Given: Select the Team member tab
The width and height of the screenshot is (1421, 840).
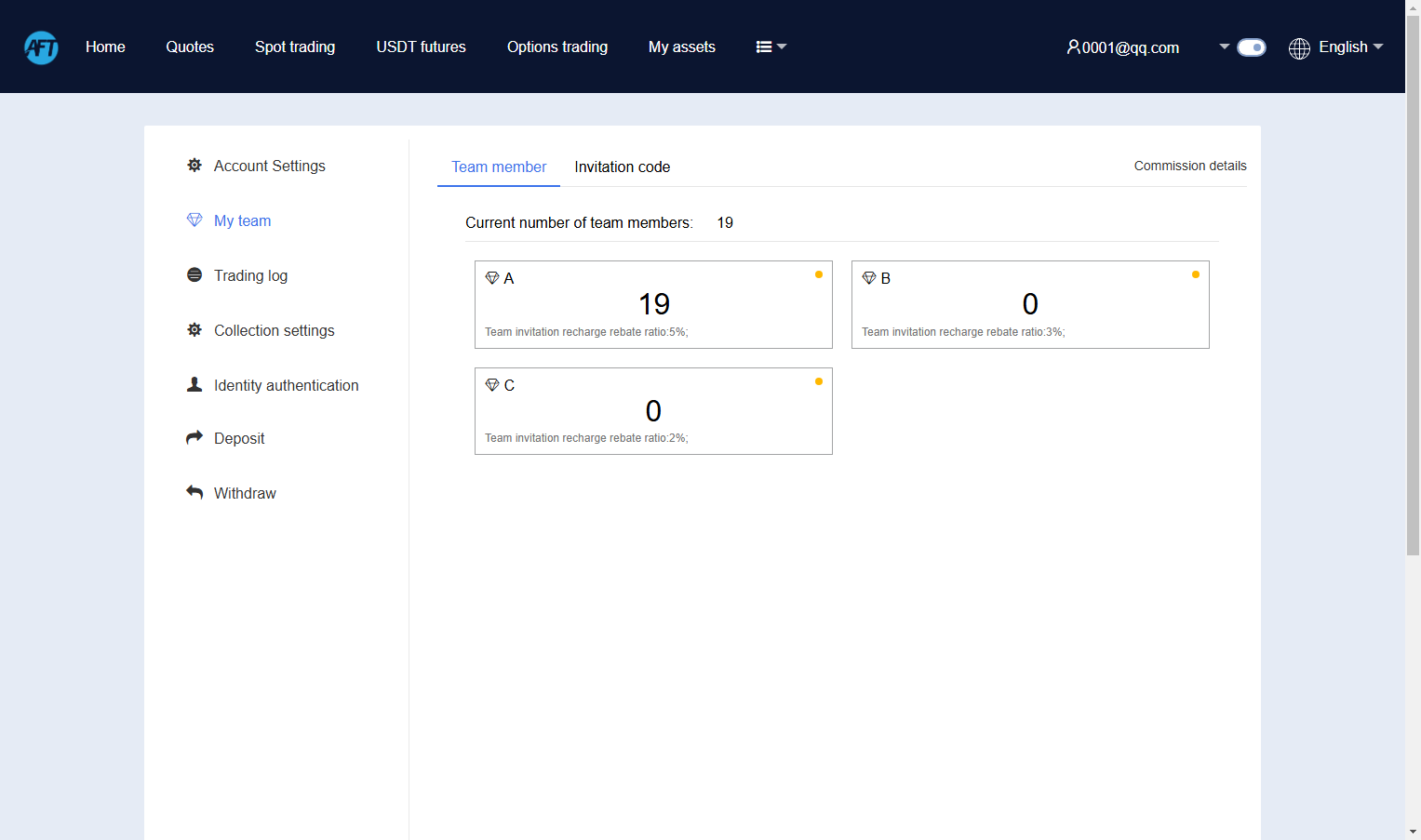Looking at the screenshot, I should pyautogui.click(x=499, y=167).
